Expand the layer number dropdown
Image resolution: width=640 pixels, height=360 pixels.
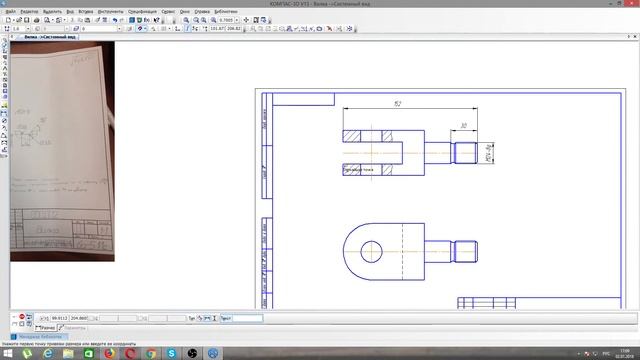click(119, 29)
